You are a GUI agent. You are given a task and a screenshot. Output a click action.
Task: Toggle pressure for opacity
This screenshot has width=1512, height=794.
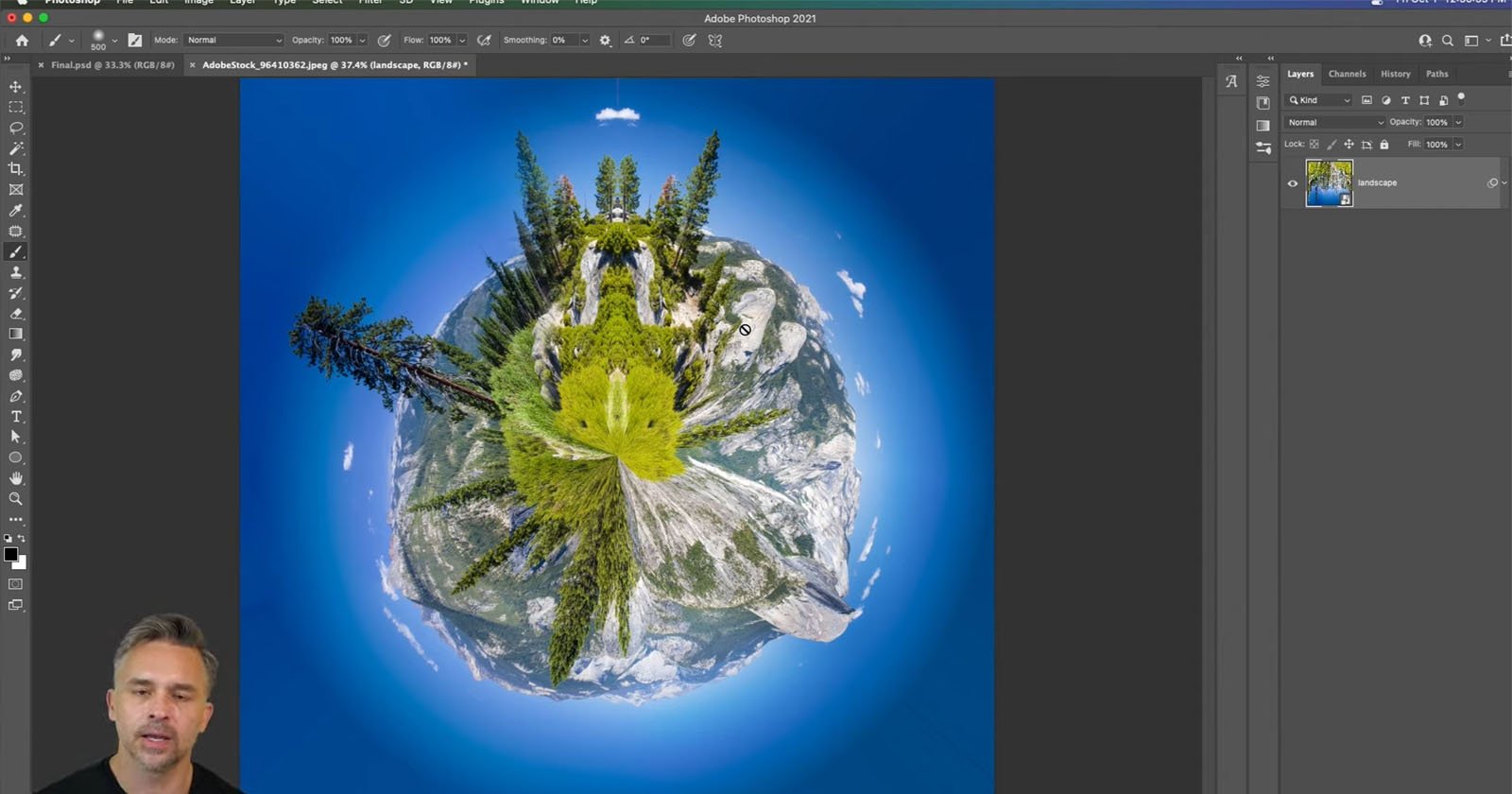[385, 41]
